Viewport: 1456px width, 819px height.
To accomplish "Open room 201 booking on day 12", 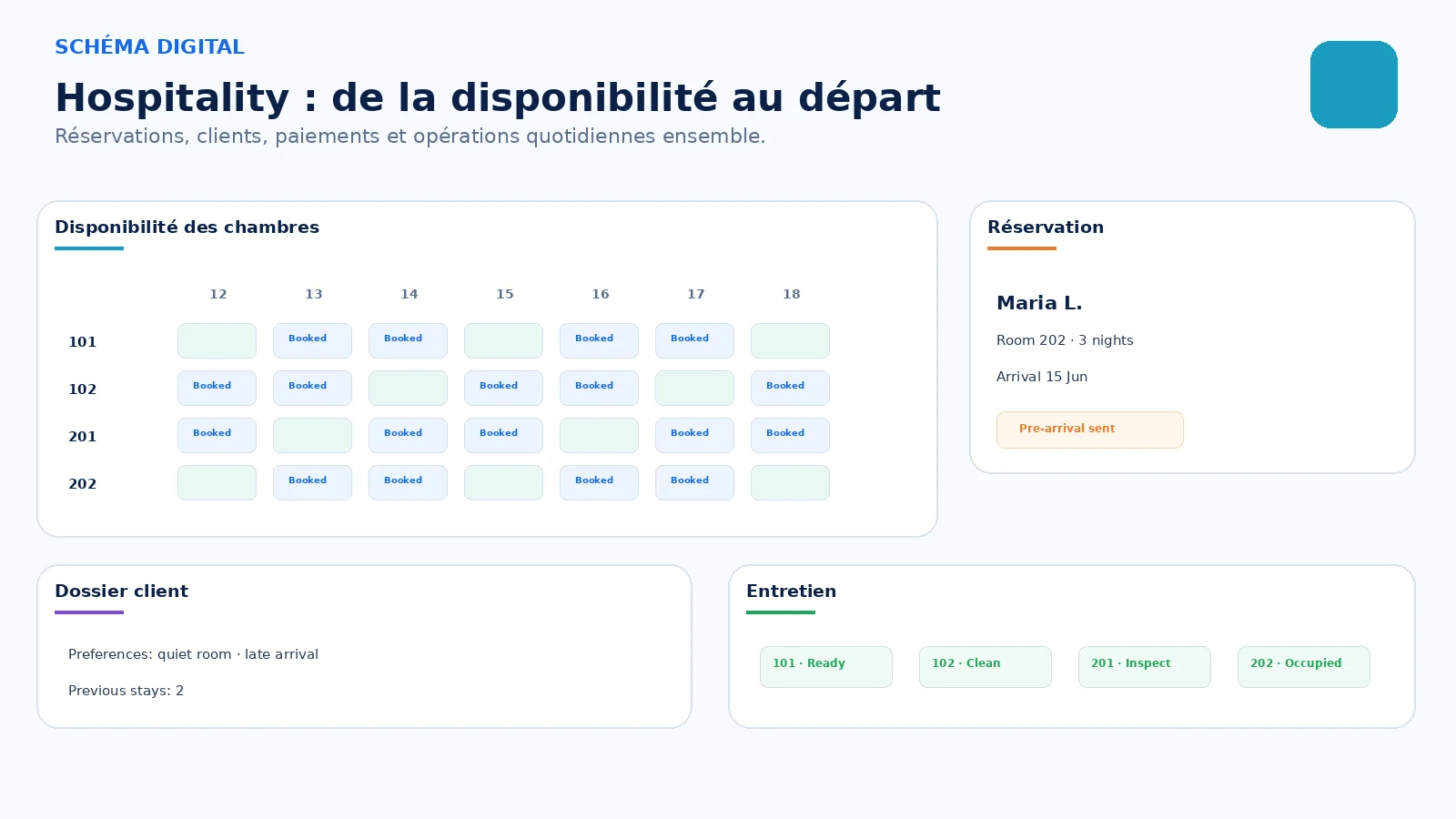I will (217, 435).
